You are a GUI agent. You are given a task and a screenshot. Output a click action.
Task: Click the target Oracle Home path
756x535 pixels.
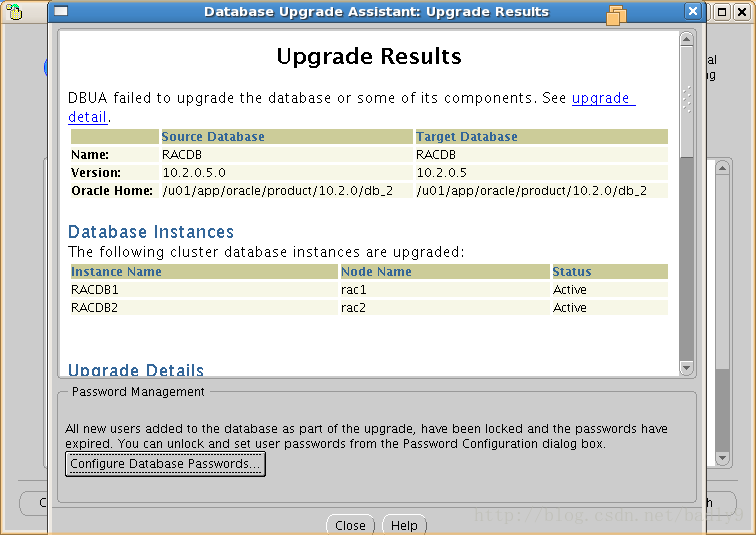pyautogui.click(x=531, y=191)
